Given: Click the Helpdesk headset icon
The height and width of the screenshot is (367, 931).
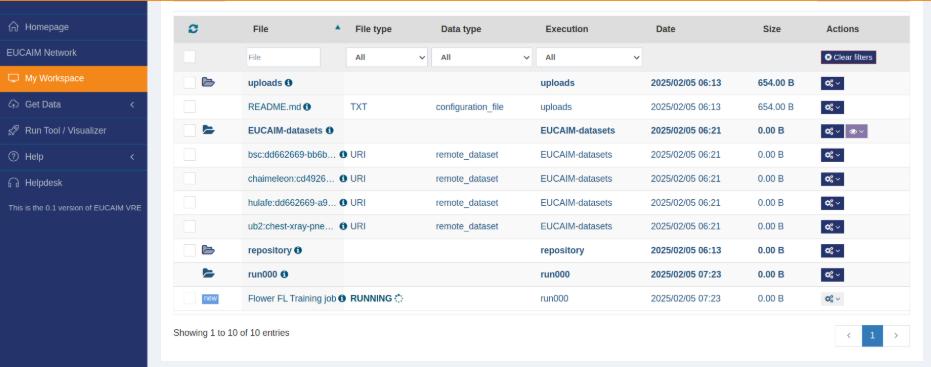Looking at the screenshot, I should 14,183.
